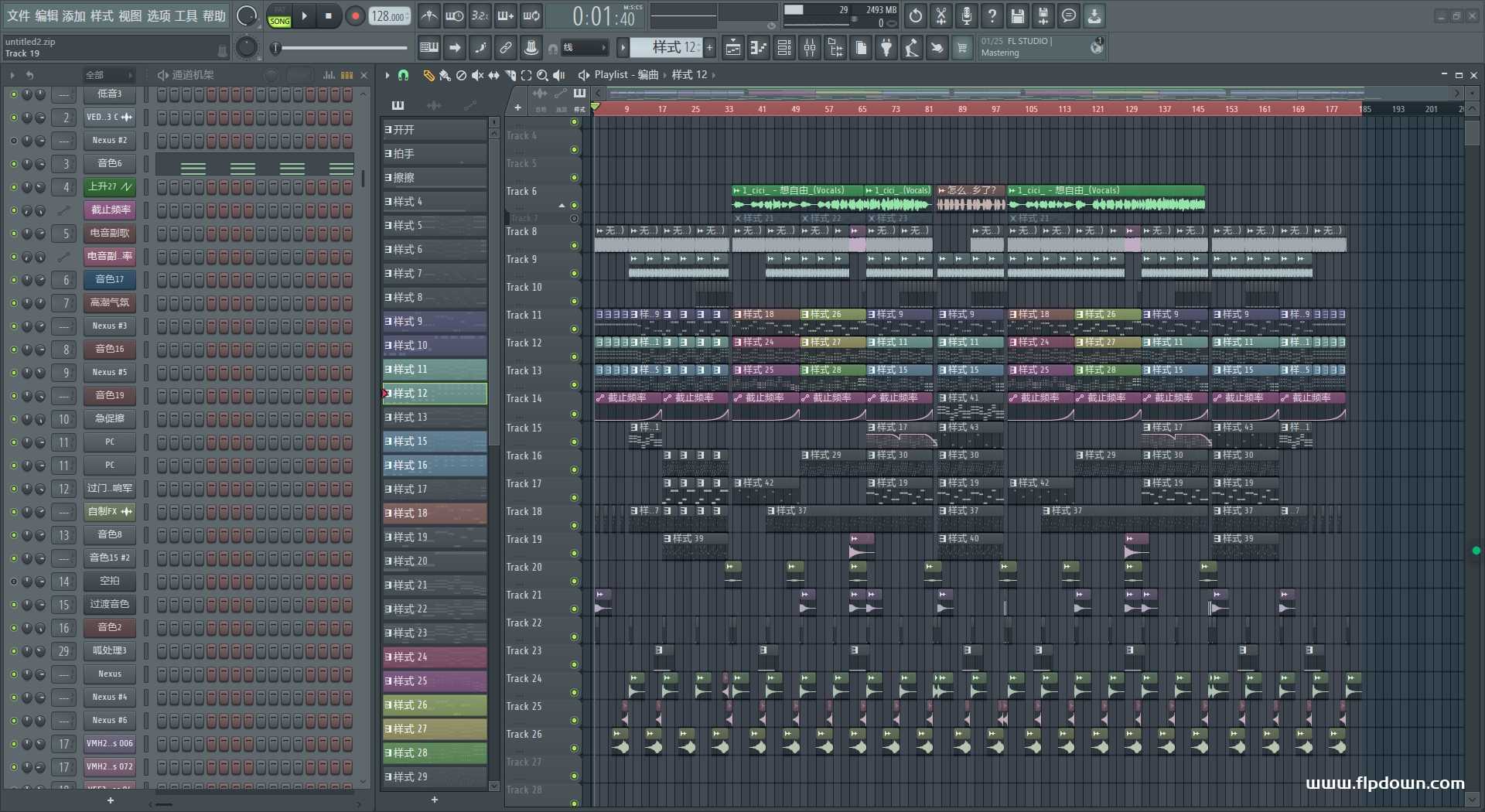Screen dimensions: 1485x812
Task: Collapse Track 6 group arrow
Action: pyautogui.click(x=562, y=205)
